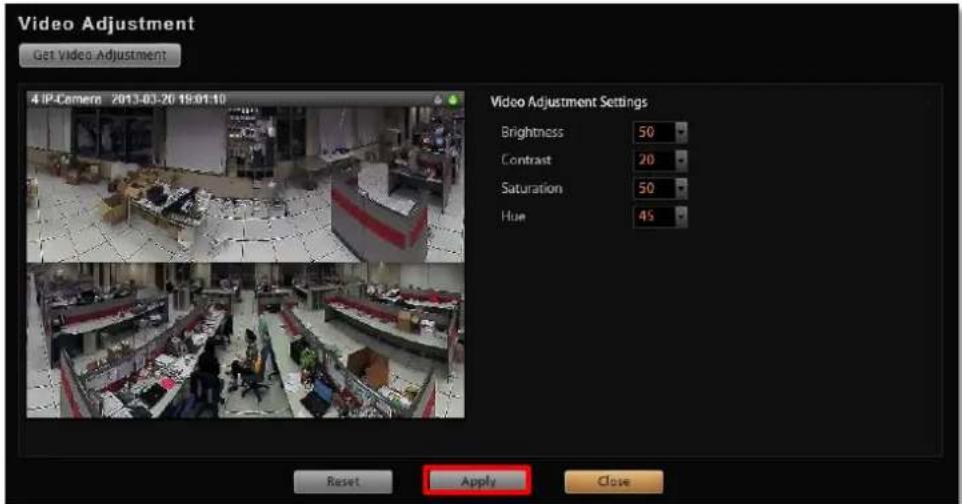
Task: Click the "Video Adjustment Settings" heading
Action: tap(569, 102)
